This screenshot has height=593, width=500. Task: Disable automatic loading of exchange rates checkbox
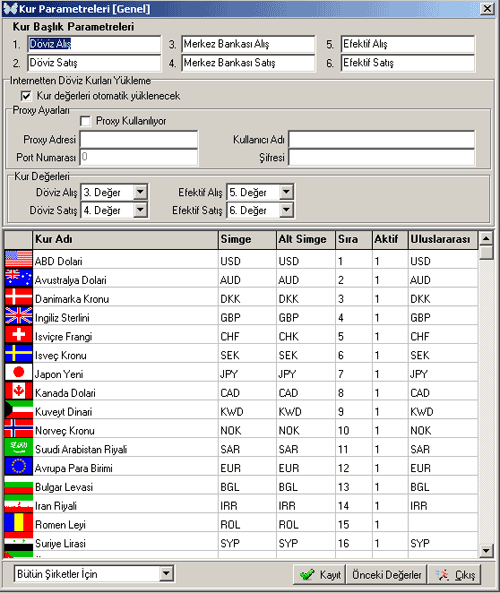pyautogui.click(x=26, y=96)
